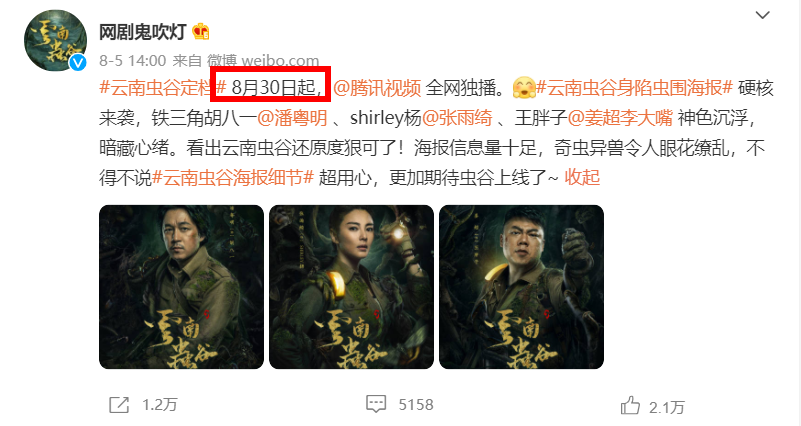Click the 网剧鬼吹灯 profile avatar
This screenshot has height=426, width=801.
pos(55,40)
